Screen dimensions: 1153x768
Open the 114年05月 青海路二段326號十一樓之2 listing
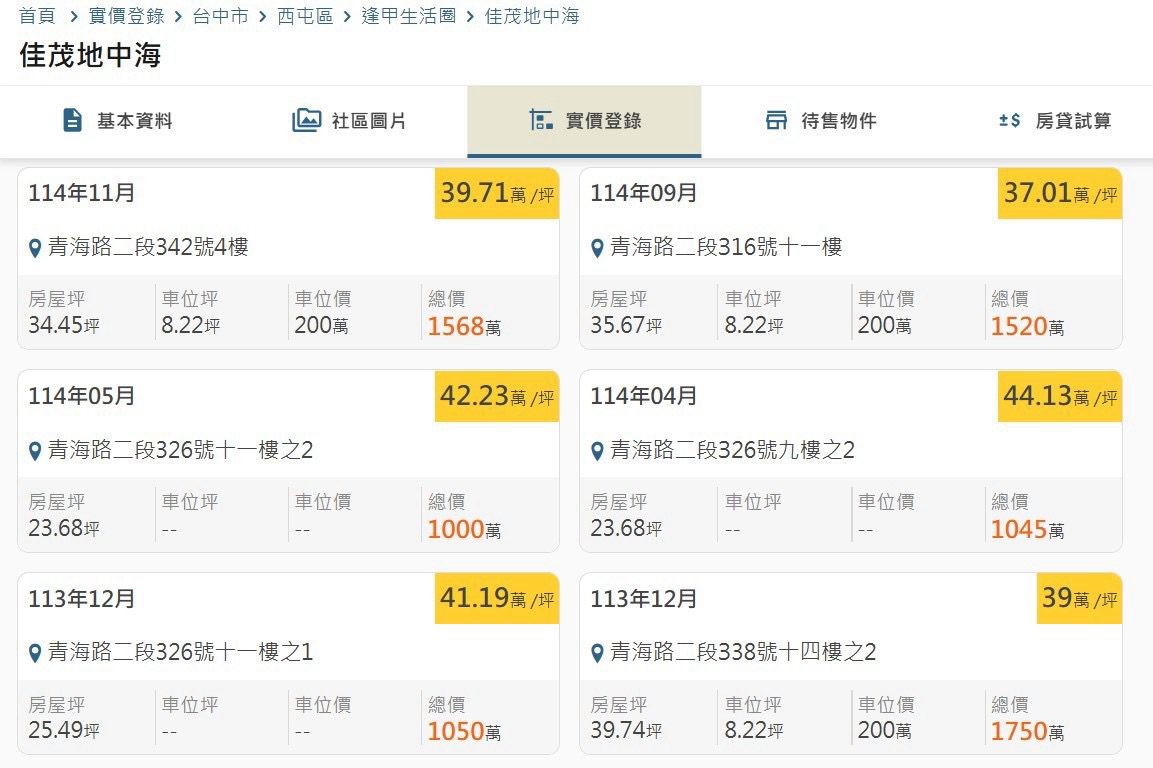click(180, 450)
